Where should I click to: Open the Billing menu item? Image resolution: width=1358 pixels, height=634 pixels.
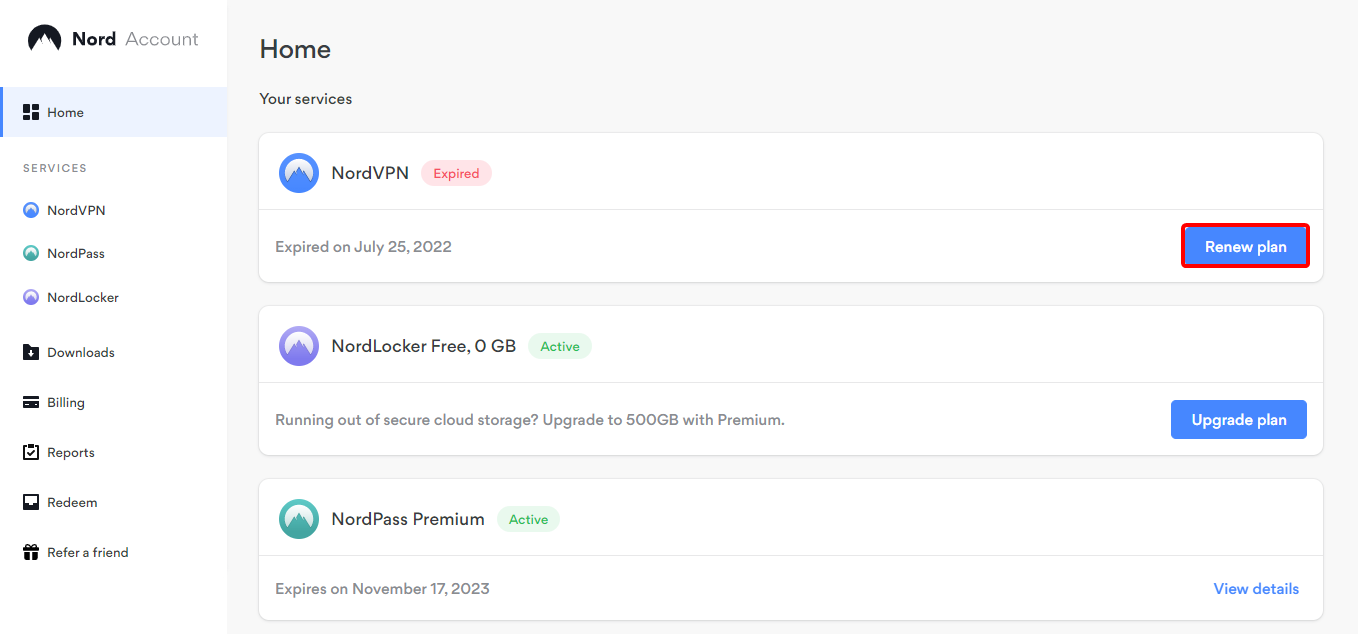(x=66, y=403)
